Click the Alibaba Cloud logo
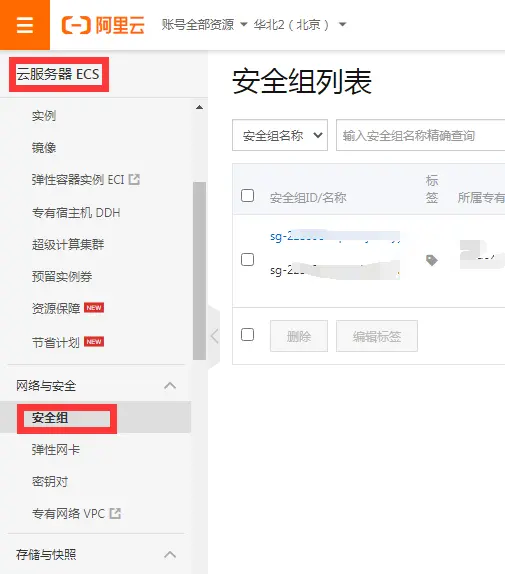Viewport: 505px width, 574px height. 103,25
